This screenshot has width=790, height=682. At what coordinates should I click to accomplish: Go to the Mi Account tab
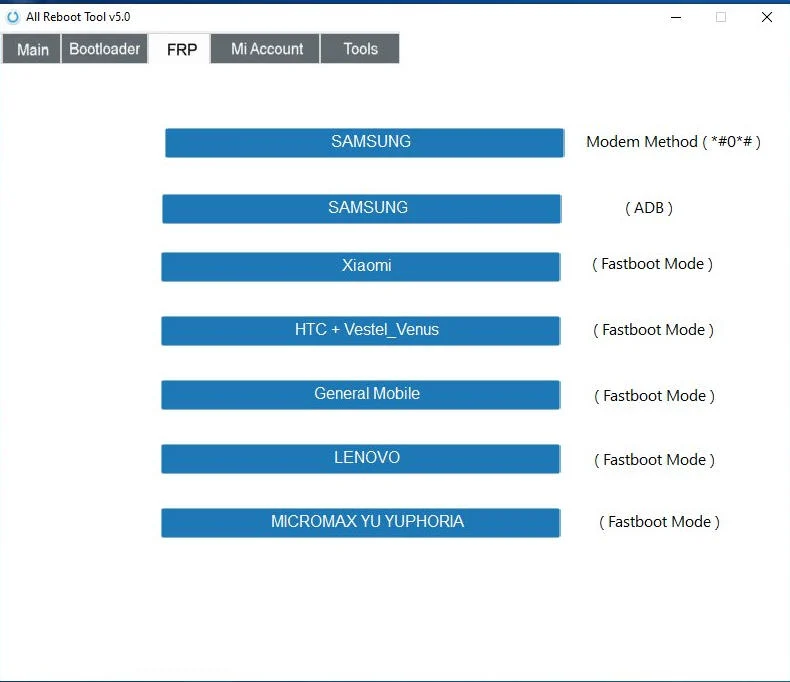coord(266,49)
